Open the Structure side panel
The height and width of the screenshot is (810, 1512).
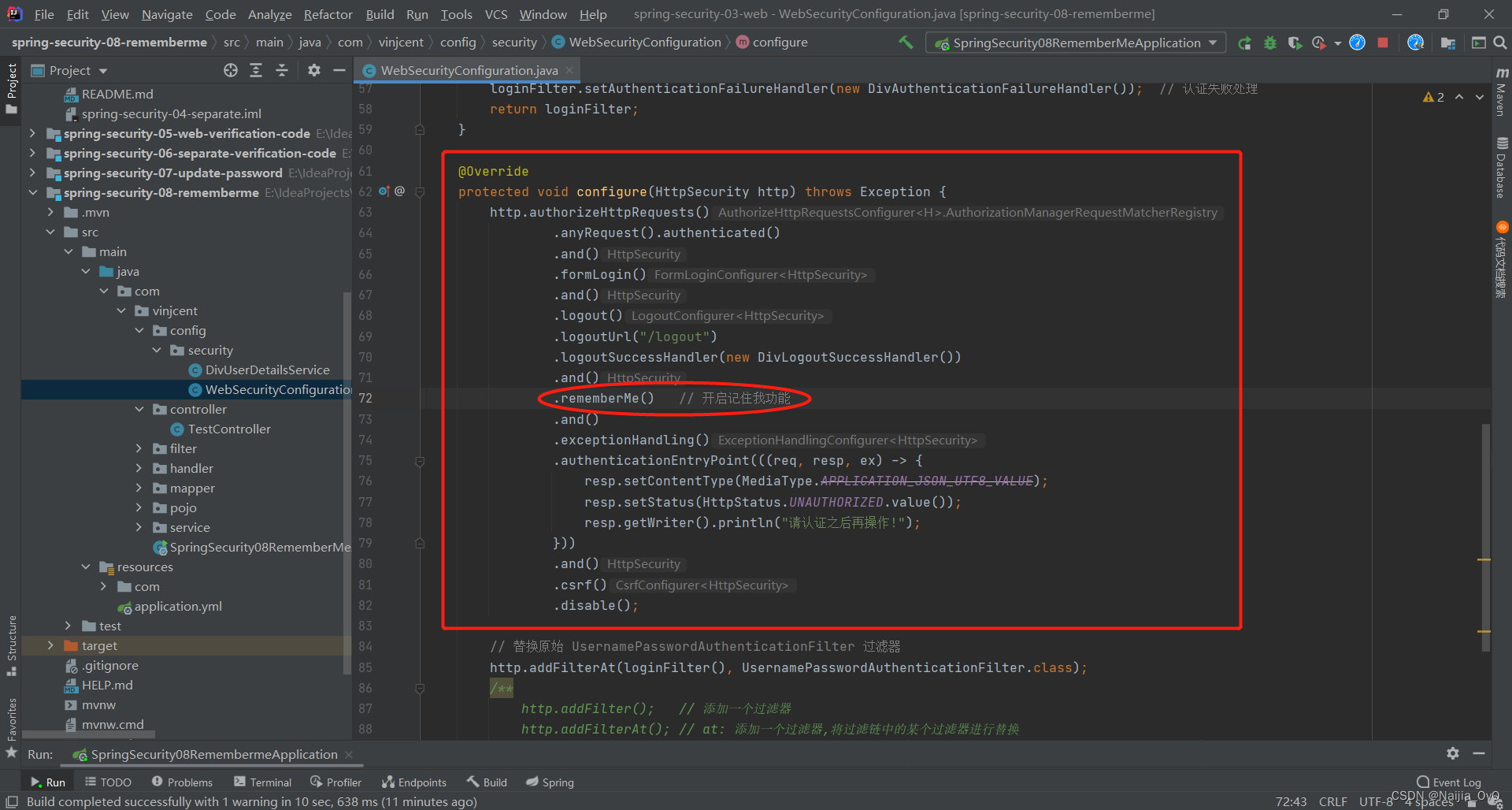pos(12,645)
